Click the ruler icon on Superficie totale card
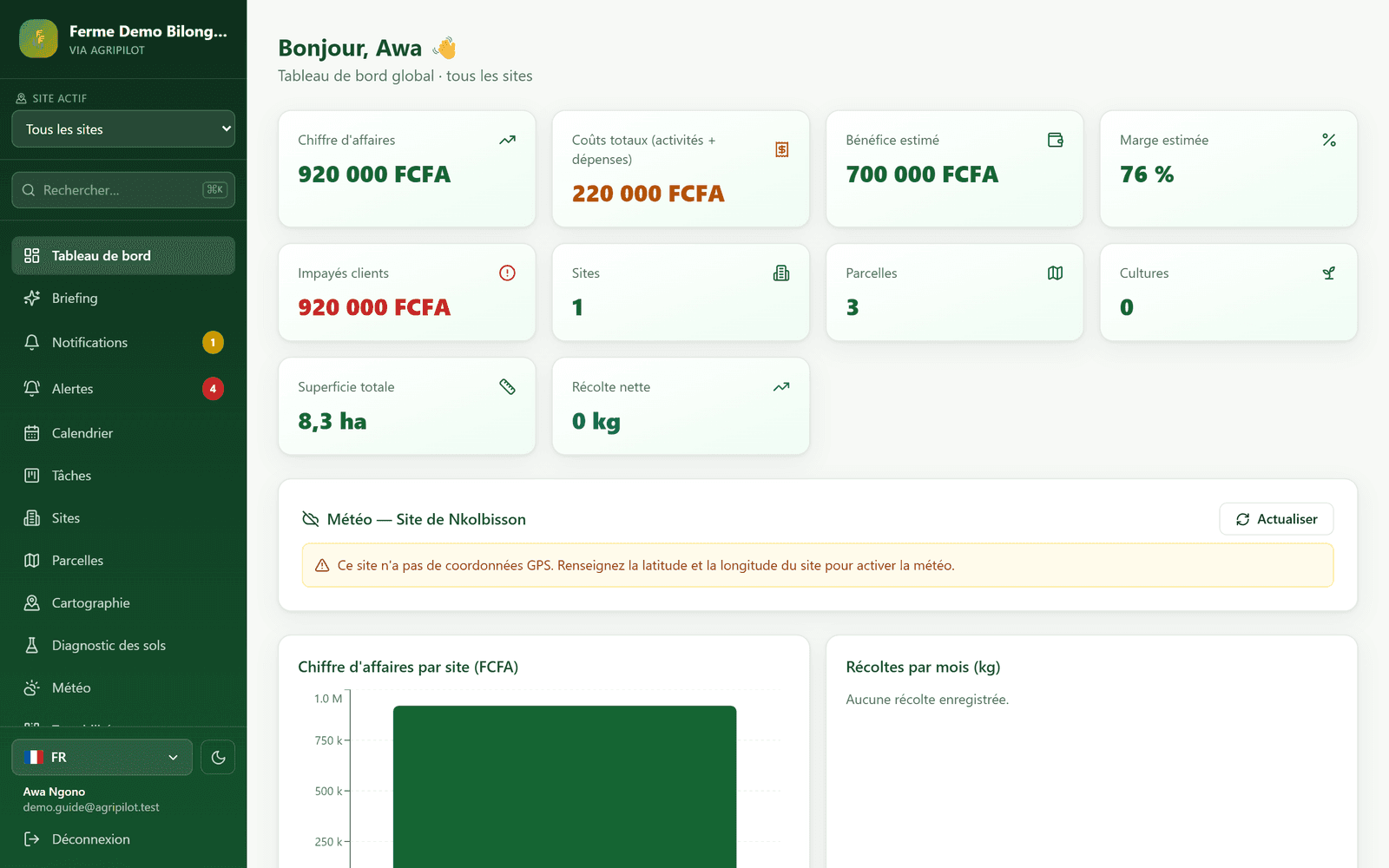The image size is (1389, 868). coord(508,387)
